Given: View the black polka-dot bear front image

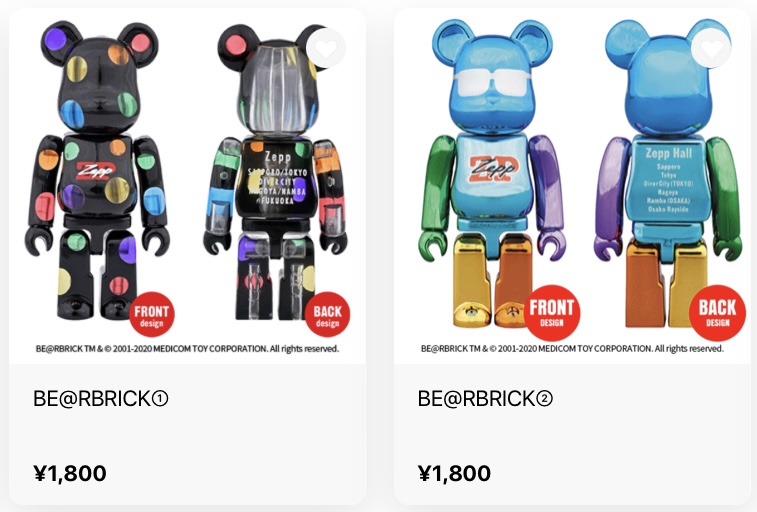Looking at the screenshot, I should tap(98, 170).
